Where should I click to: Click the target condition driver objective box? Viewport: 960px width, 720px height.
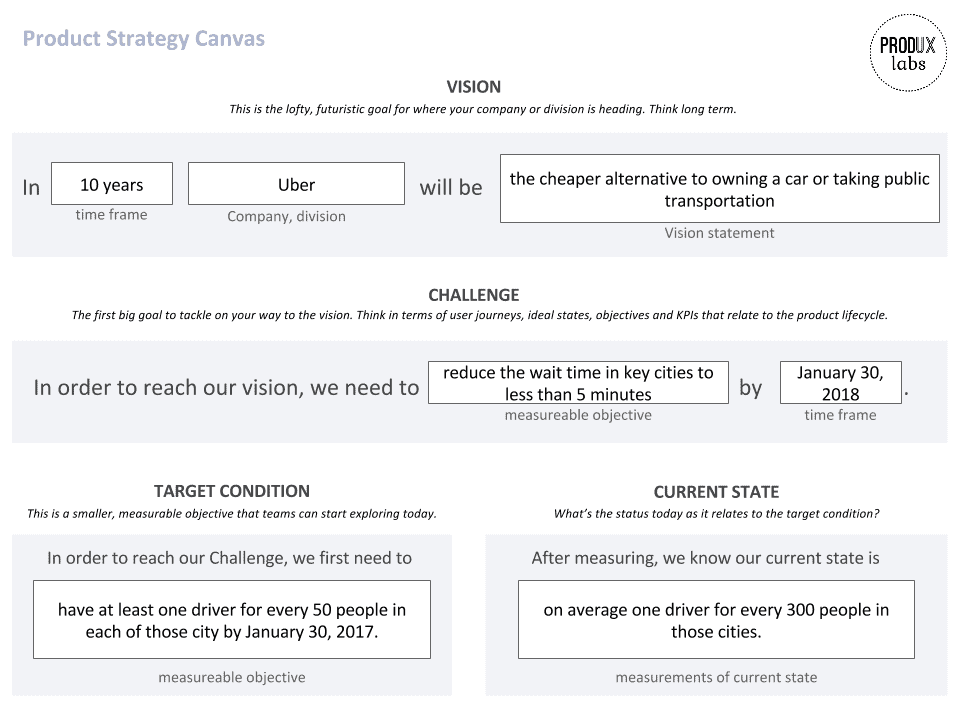[x=231, y=620]
